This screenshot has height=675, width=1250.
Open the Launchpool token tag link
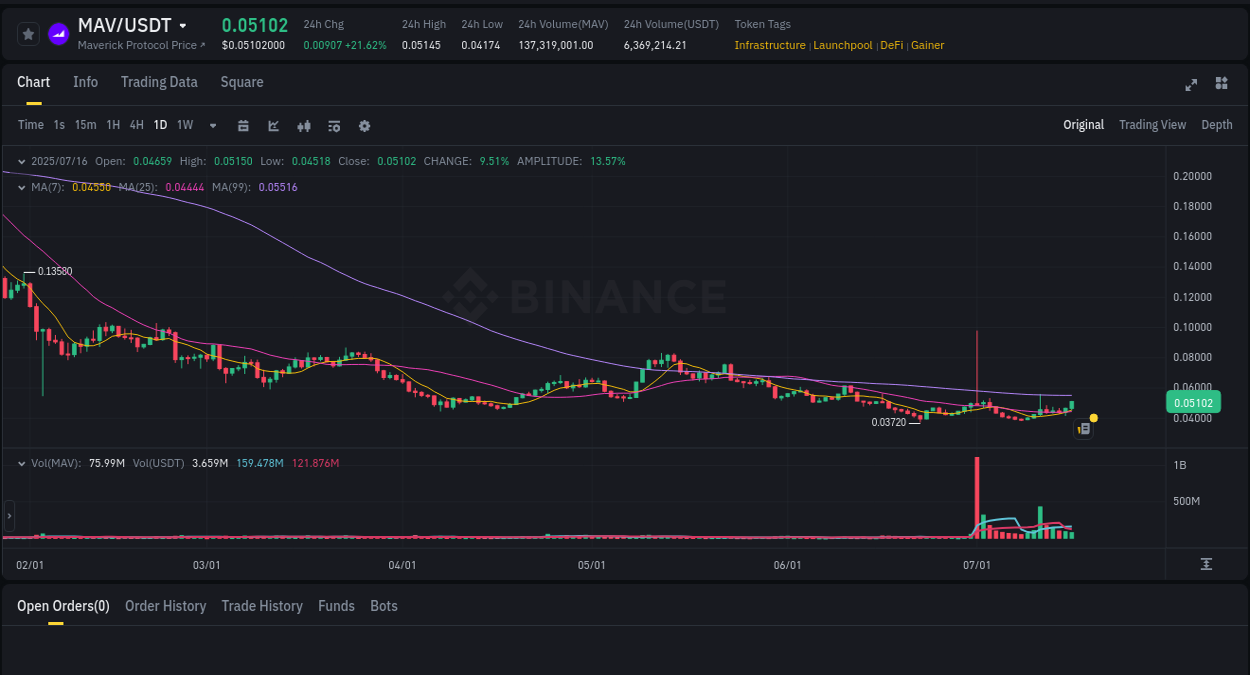(x=843, y=45)
